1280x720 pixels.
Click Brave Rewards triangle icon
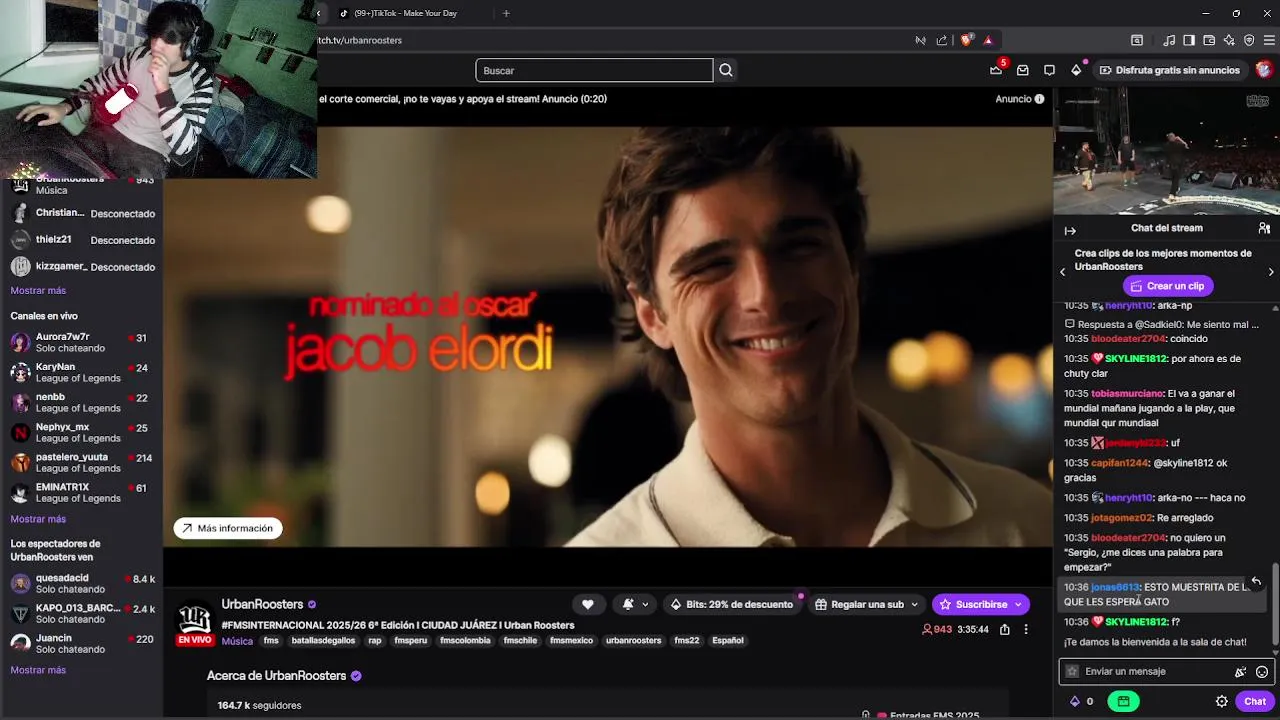[x=988, y=40]
